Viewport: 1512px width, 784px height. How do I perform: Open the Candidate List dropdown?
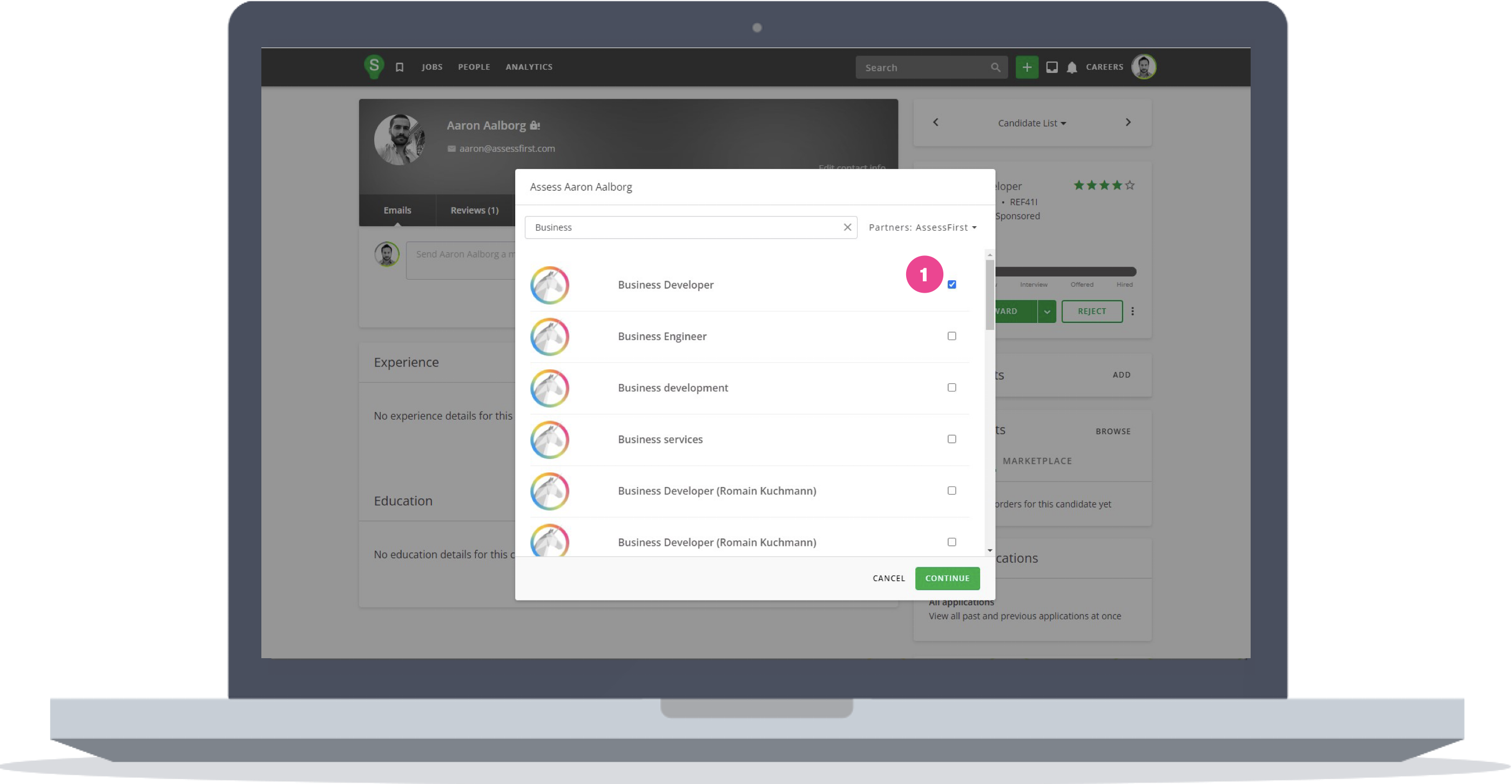coord(1031,123)
